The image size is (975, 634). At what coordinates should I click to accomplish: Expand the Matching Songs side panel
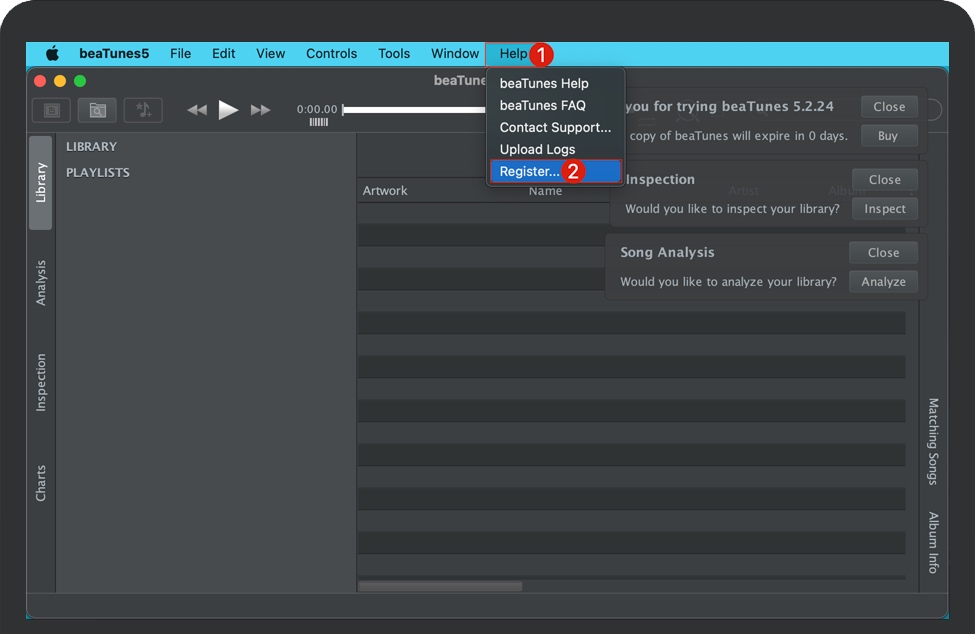click(933, 441)
